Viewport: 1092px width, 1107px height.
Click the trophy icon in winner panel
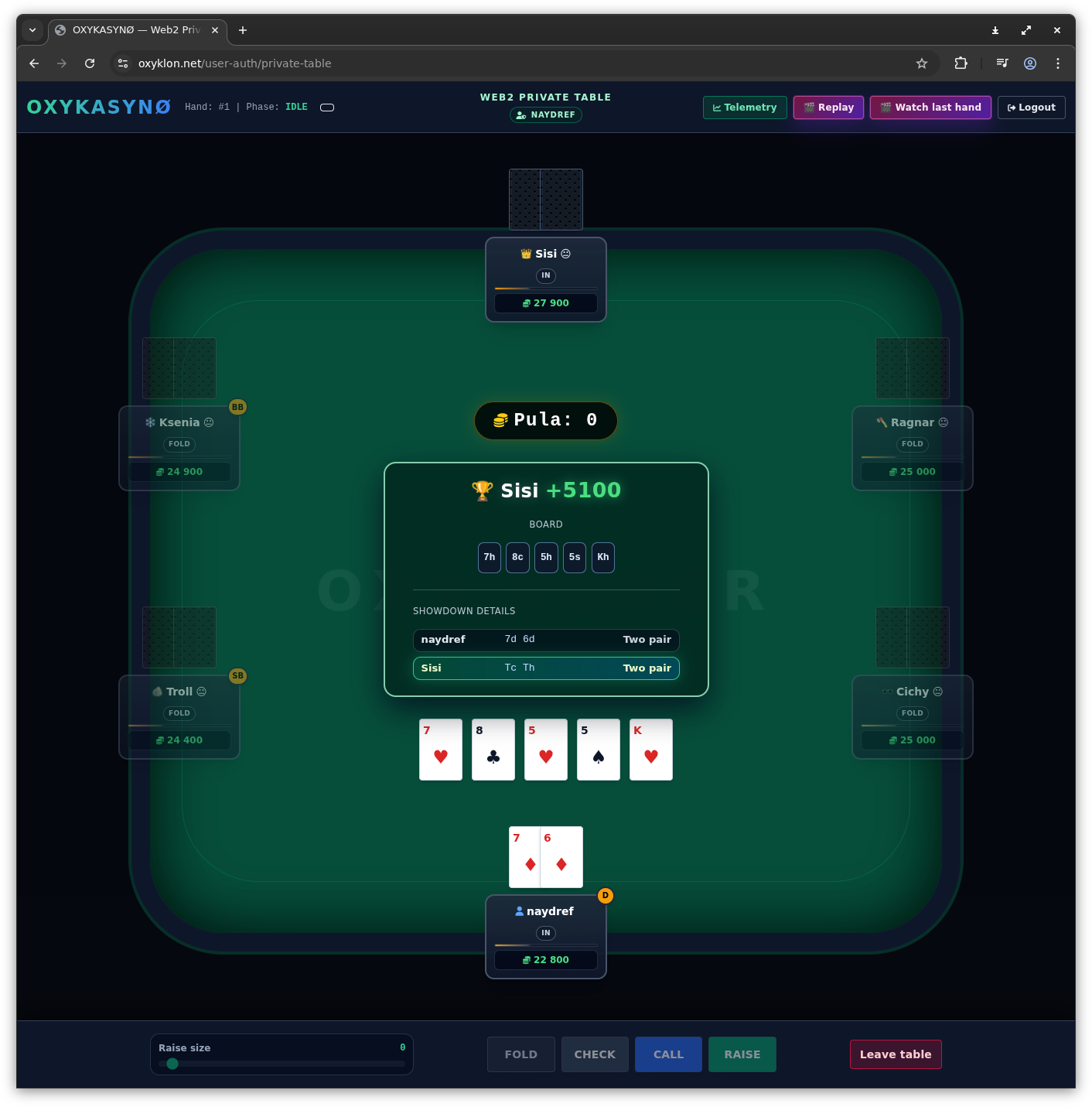[482, 490]
